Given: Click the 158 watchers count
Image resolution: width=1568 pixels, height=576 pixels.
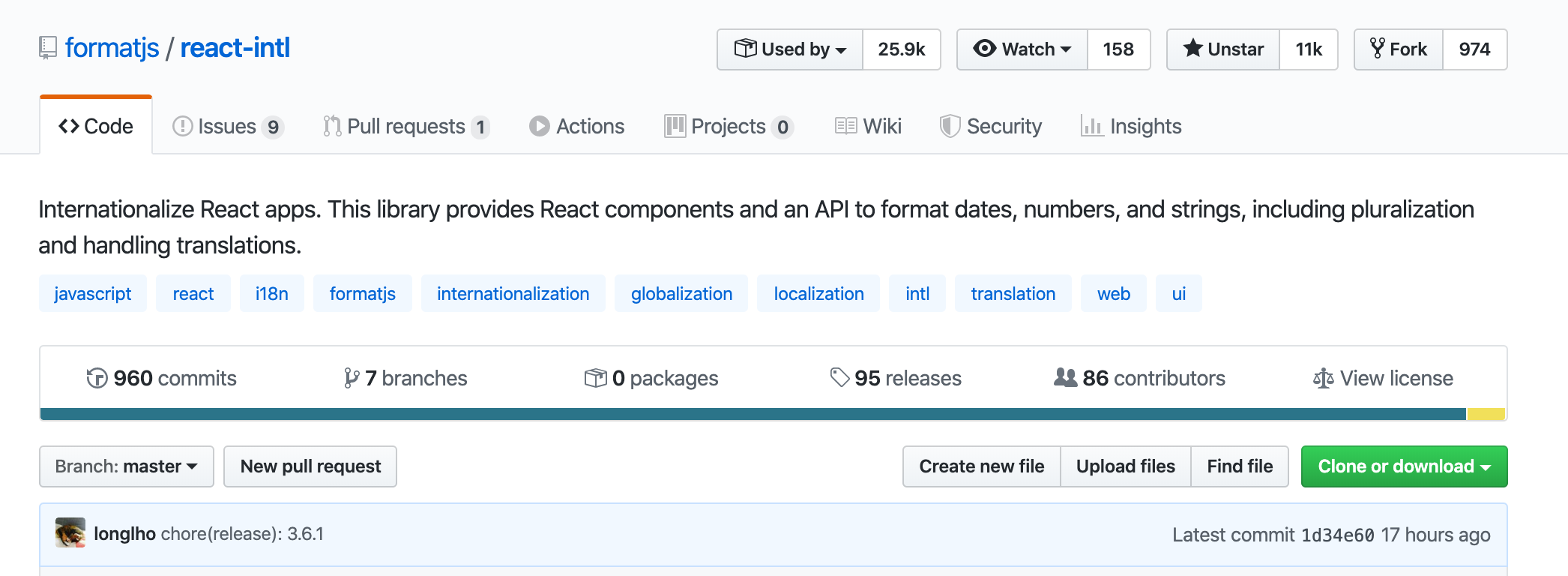Looking at the screenshot, I should click(1118, 49).
